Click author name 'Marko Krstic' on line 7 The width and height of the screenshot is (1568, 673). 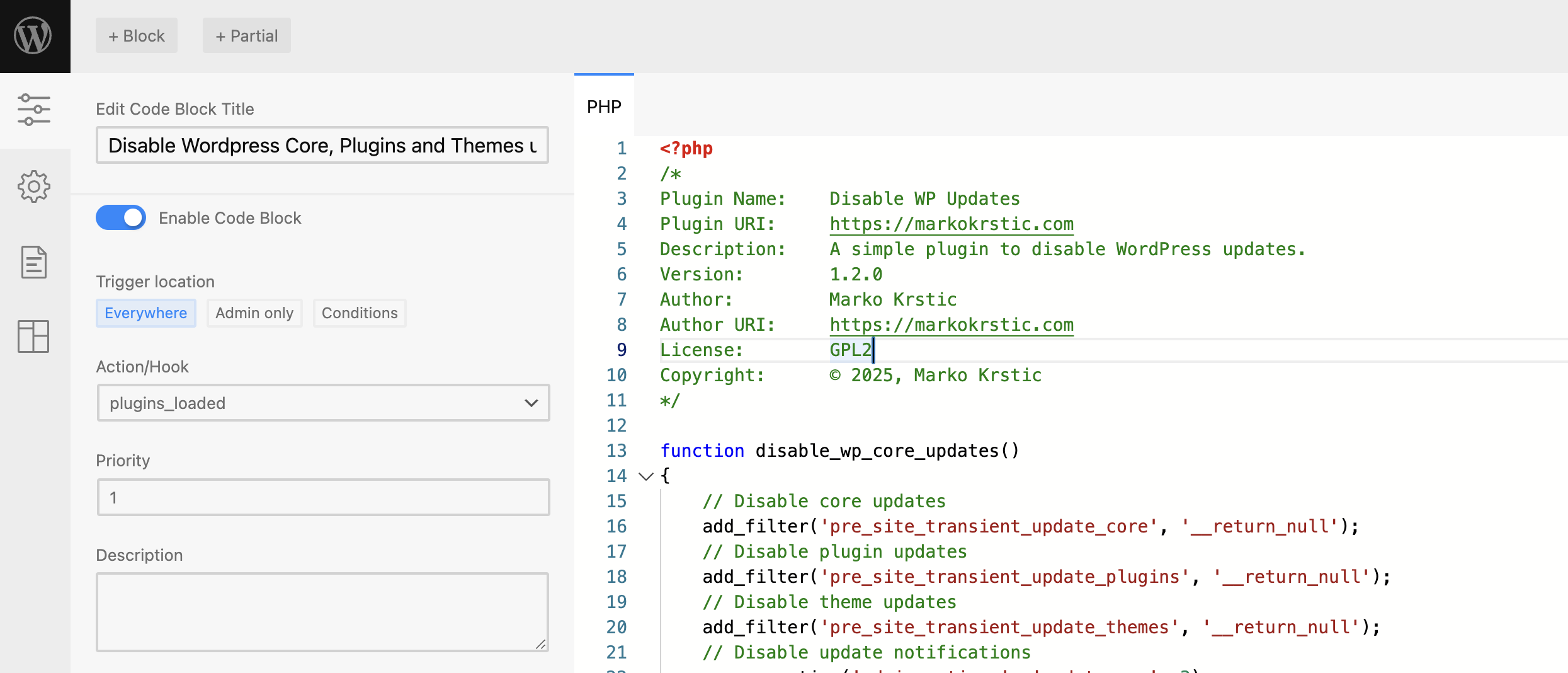893,299
